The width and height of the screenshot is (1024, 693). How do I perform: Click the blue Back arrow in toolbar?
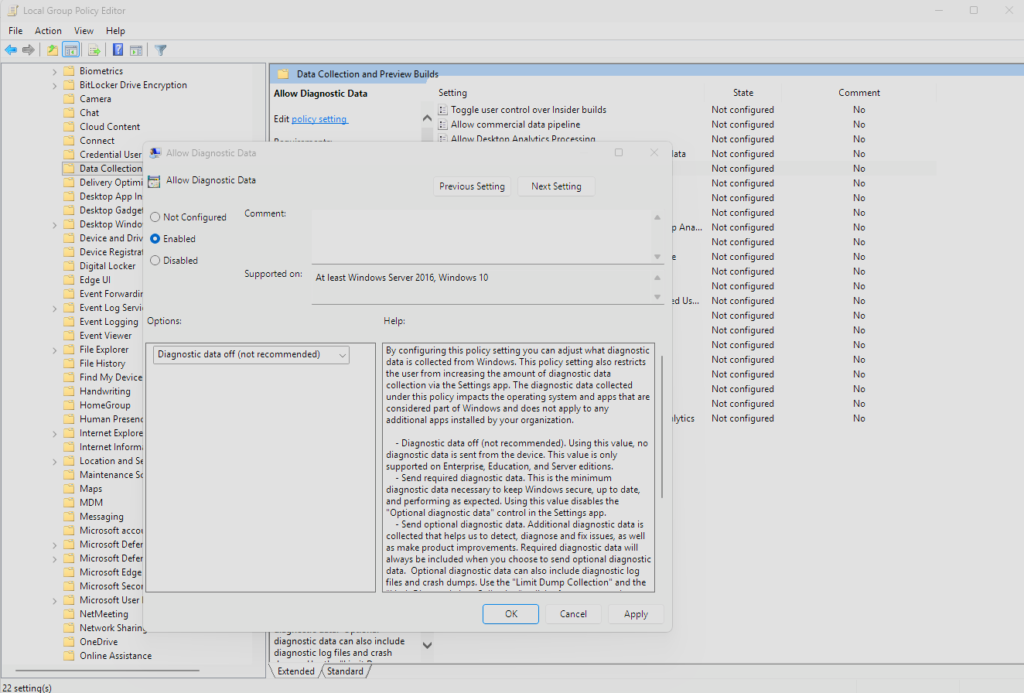tap(11, 50)
